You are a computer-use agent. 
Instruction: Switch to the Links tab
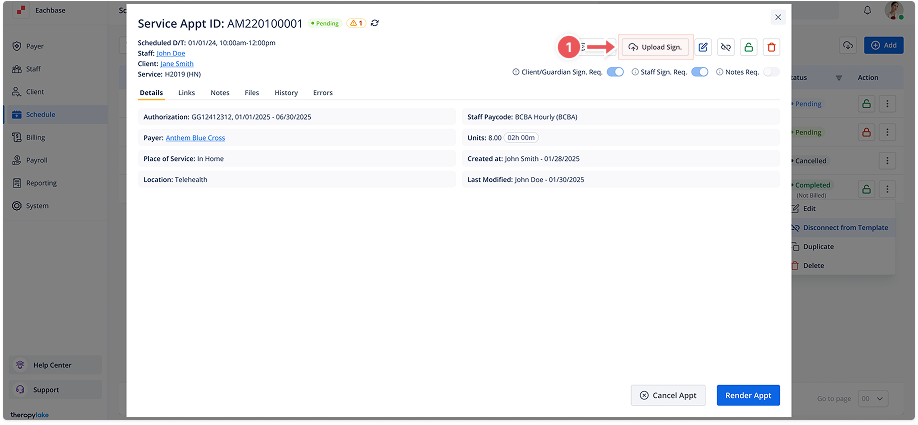point(187,92)
